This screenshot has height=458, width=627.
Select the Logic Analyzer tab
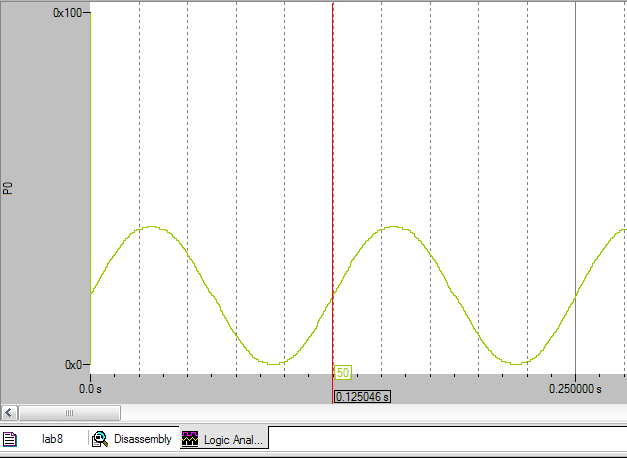[x=224, y=439]
